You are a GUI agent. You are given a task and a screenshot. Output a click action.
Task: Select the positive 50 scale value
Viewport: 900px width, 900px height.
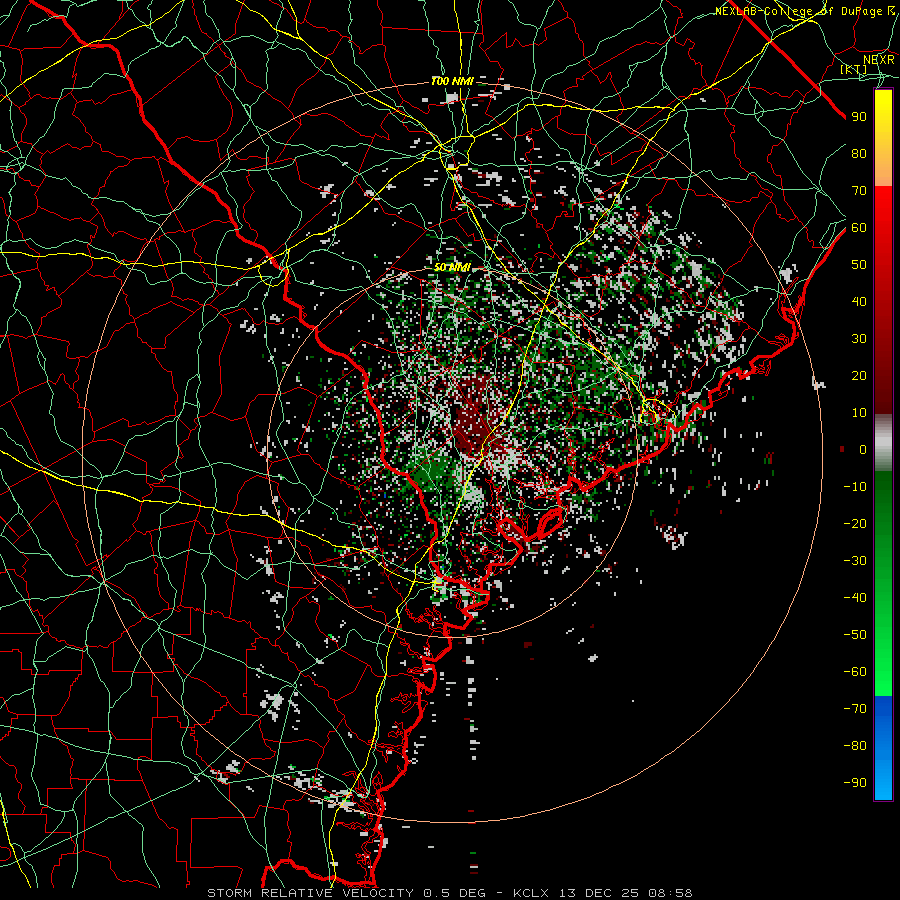(859, 265)
